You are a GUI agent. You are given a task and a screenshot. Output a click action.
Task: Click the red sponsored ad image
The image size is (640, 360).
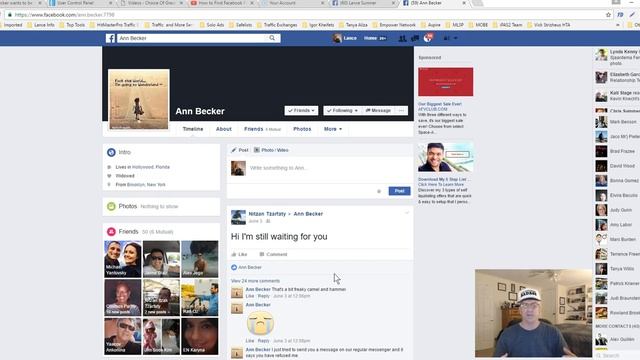(445, 82)
